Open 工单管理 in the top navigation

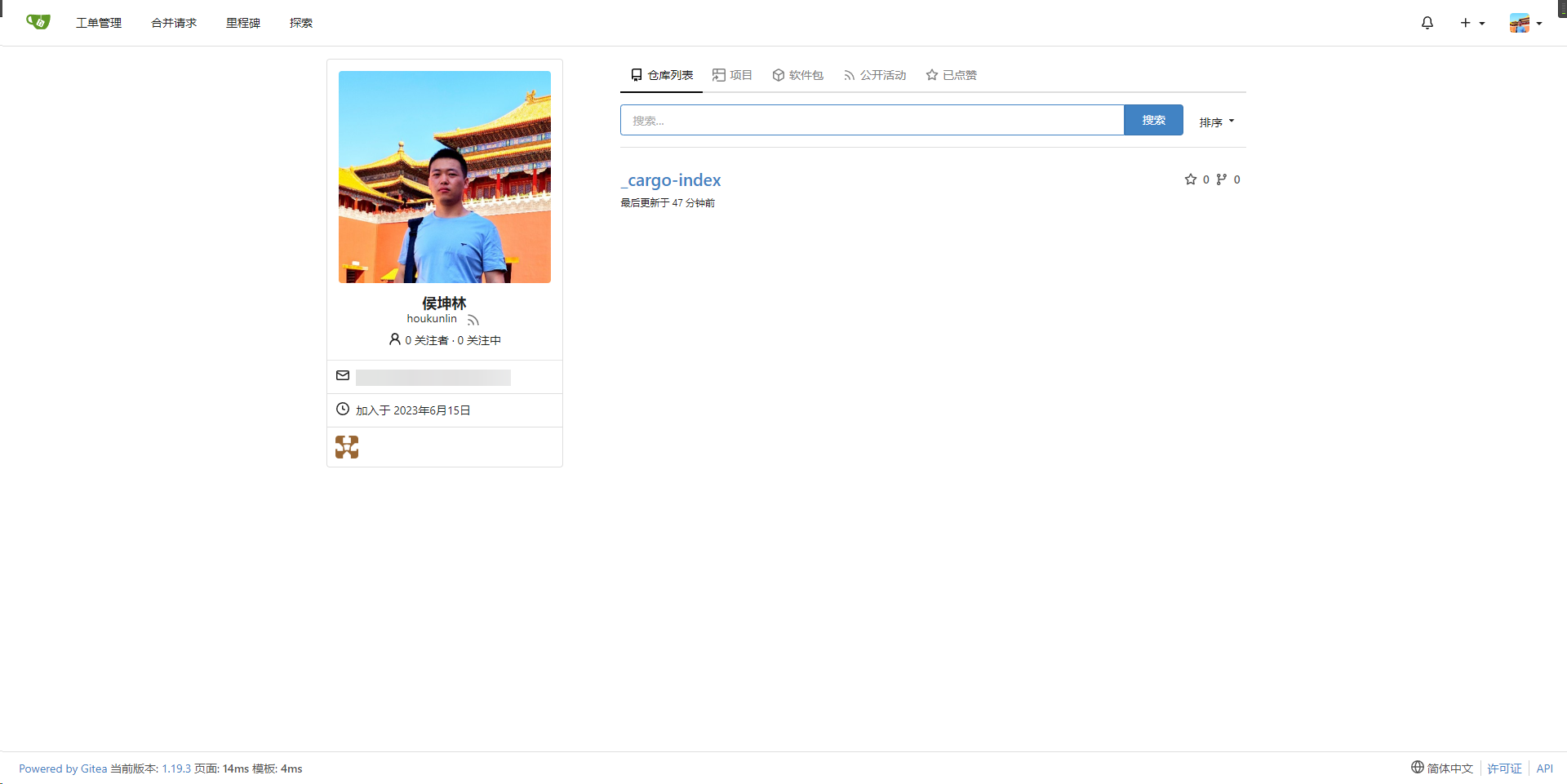pyautogui.click(x=99, y=23)
